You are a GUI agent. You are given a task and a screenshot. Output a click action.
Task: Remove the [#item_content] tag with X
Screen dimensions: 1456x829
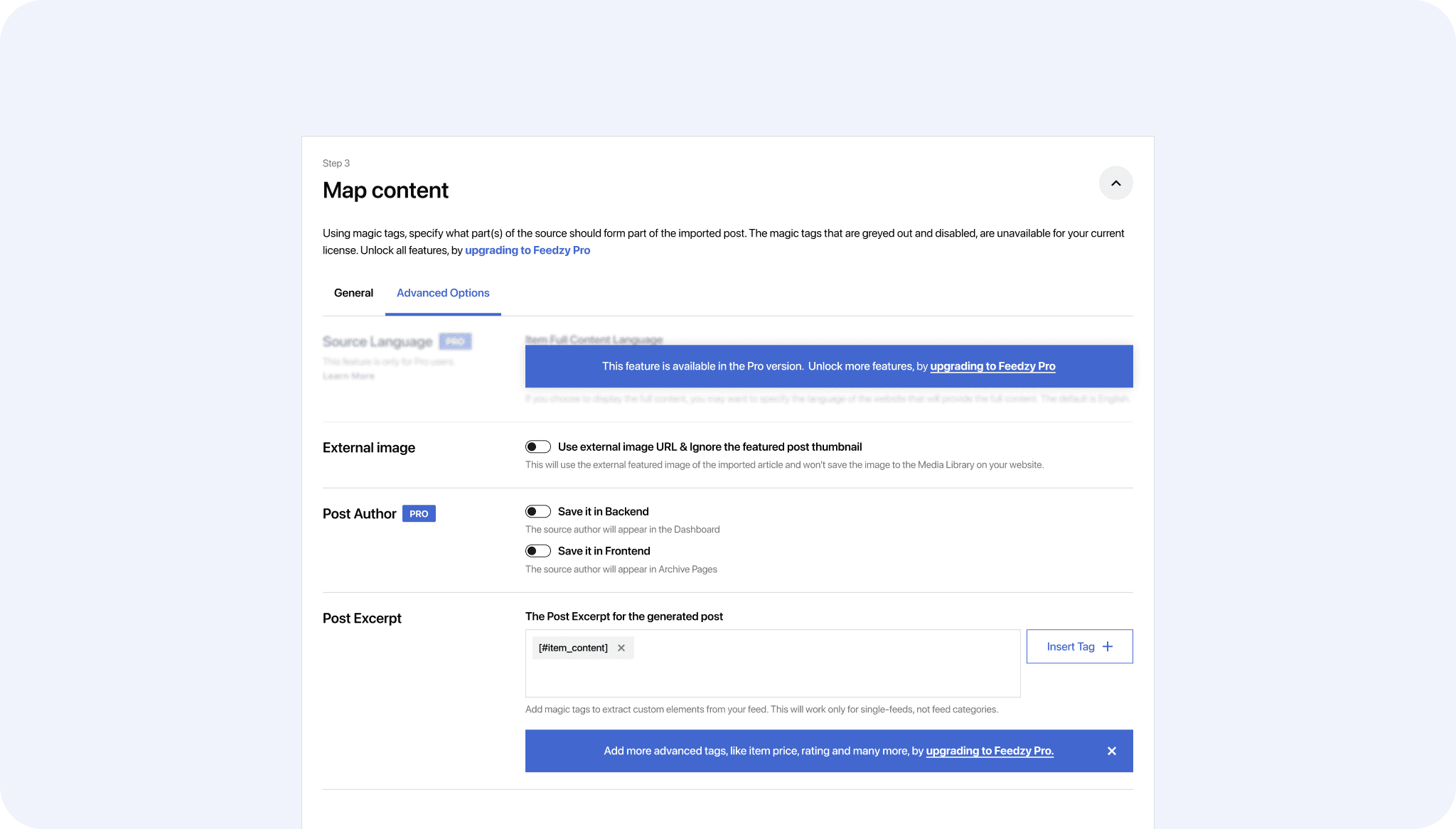[621, 648]
